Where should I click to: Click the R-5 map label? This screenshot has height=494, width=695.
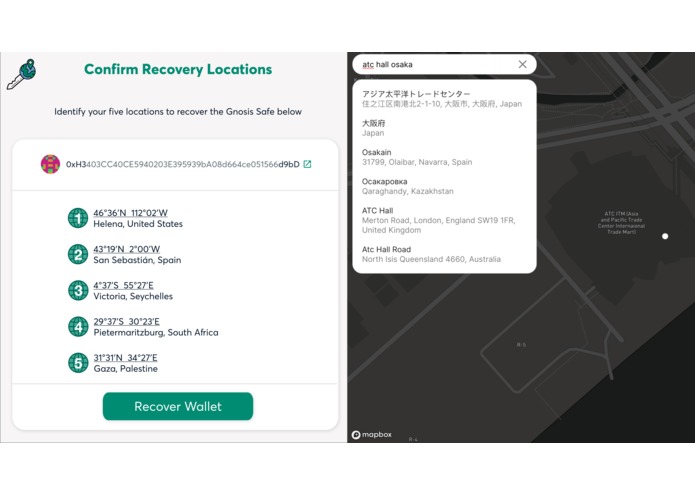pyautogui.click(x=521, y=345)
